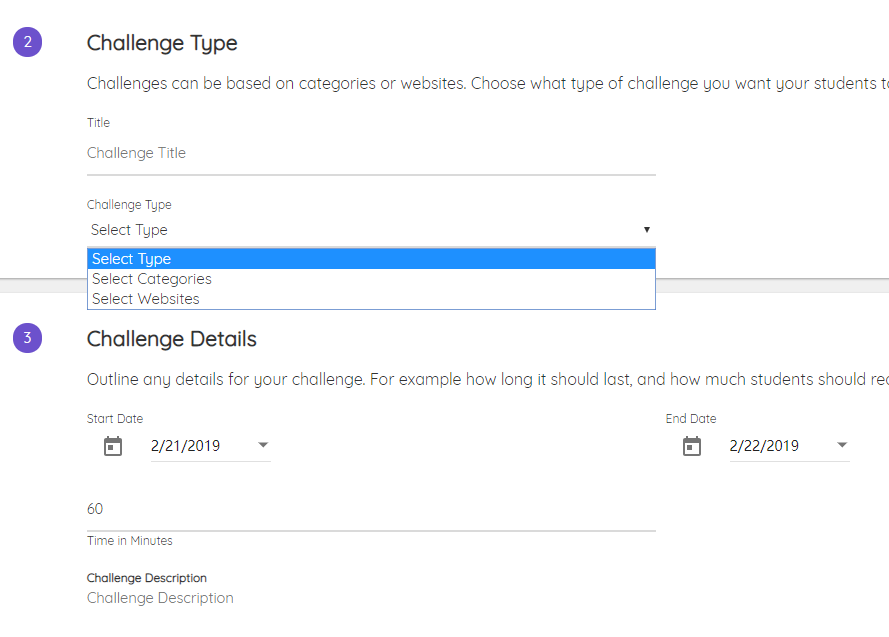Click the start date value 2/21/2019
889x637 pixels.
[186, 446]
